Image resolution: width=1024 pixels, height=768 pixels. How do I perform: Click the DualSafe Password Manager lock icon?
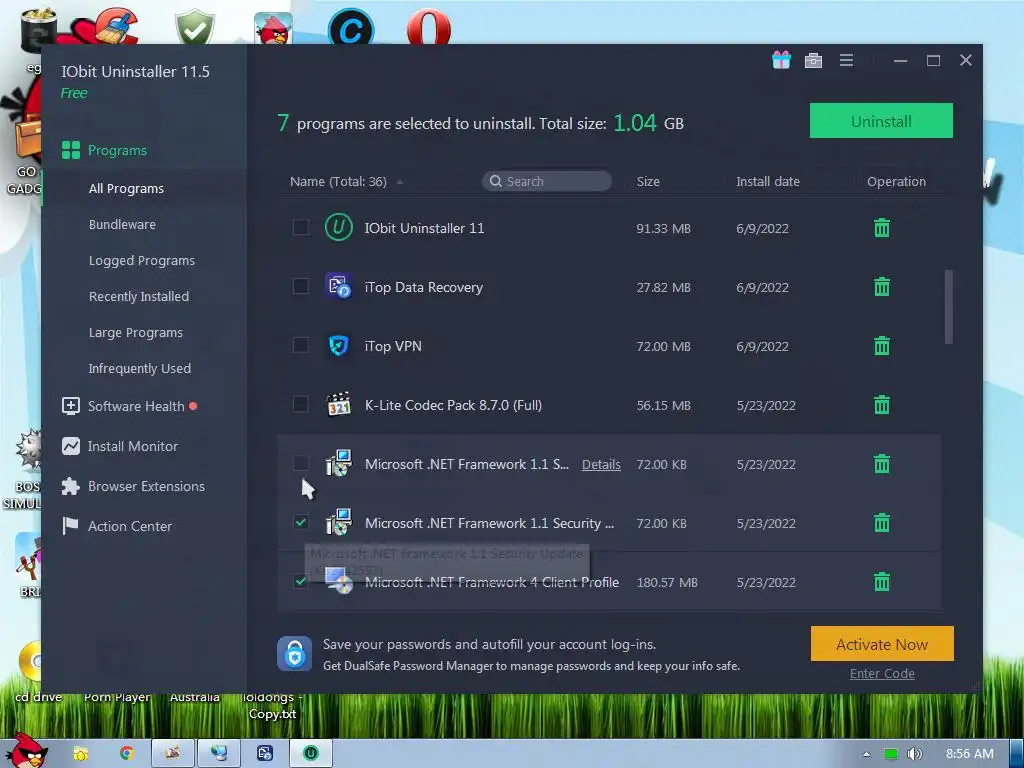[x=294, y=653]
